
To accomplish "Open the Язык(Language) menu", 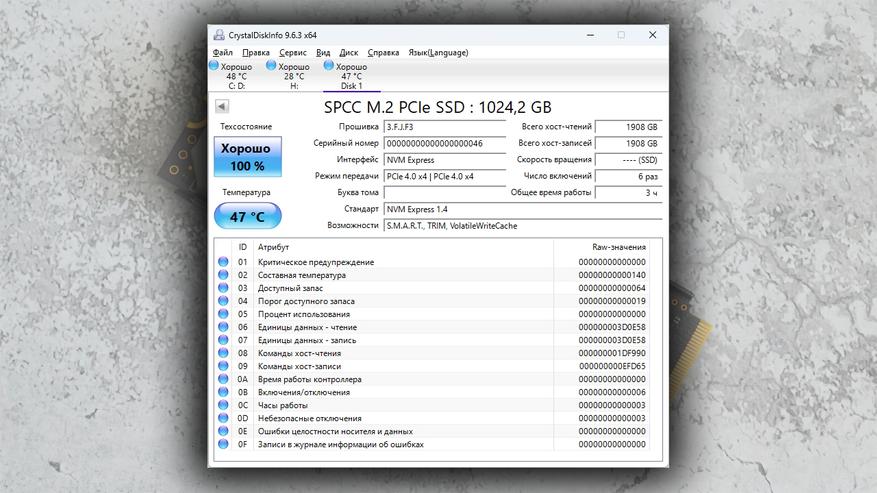I will (x=438, y=53).
